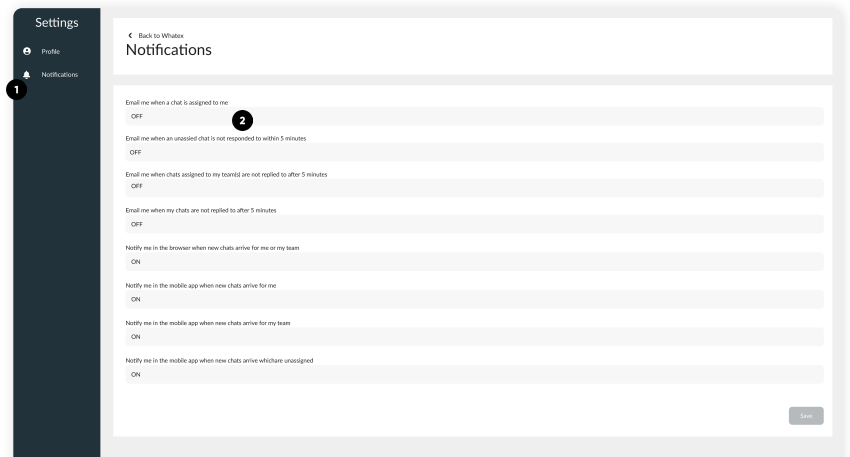Open the browser notification ON field
Viewport: 850px width, 457px height.
coord(470,261)
